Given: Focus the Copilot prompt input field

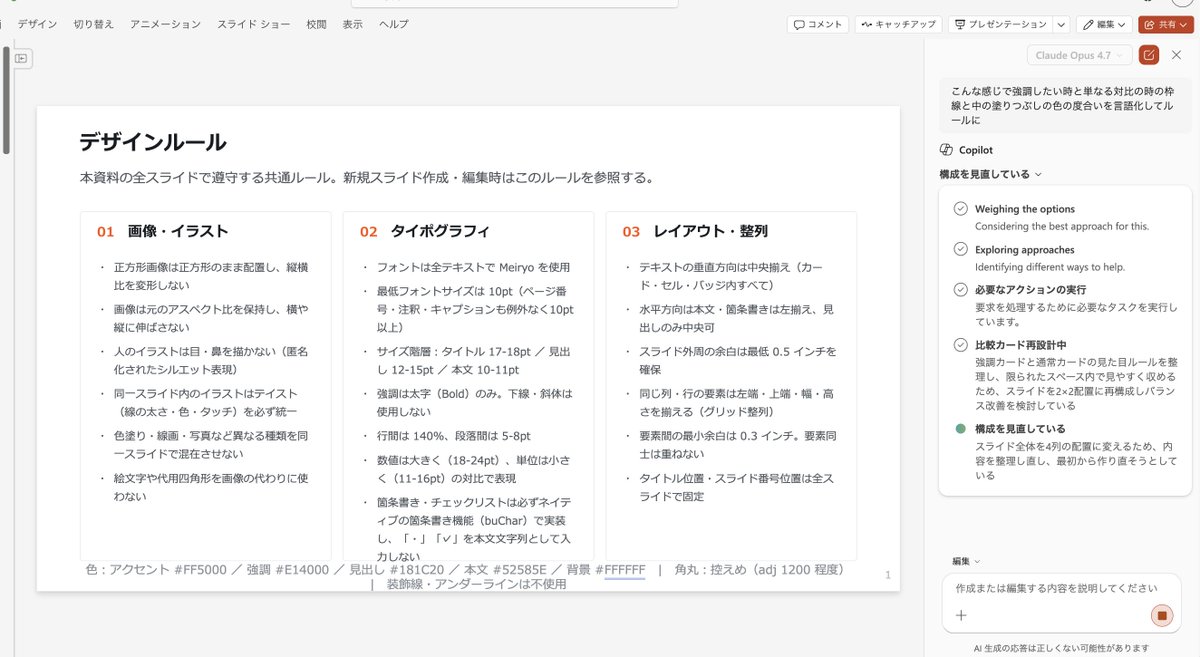Looking at the screenshot, I should [1060, 588].
